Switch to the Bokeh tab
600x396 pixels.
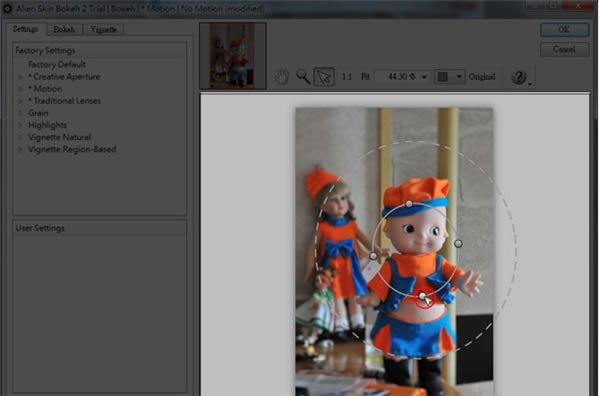64,29
